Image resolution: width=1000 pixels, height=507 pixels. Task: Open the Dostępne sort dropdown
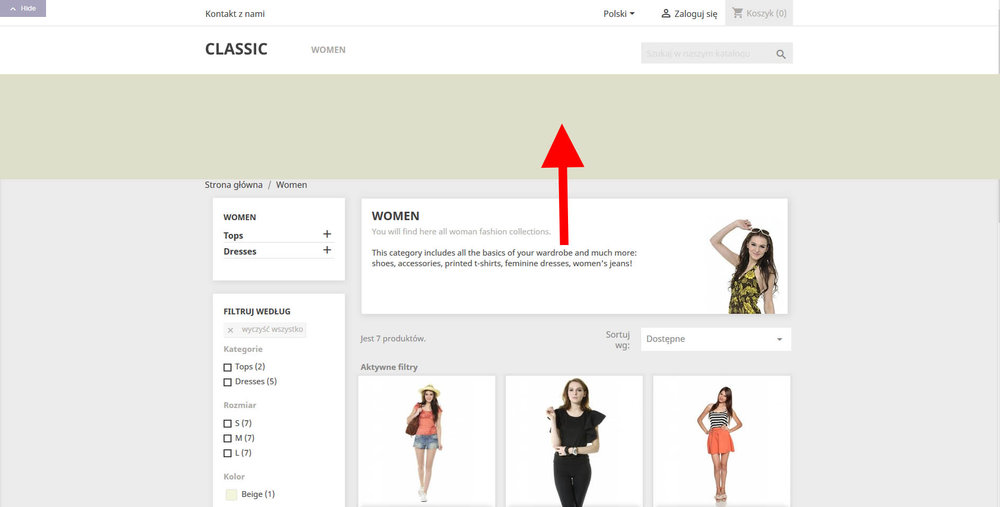pos(716,339)
